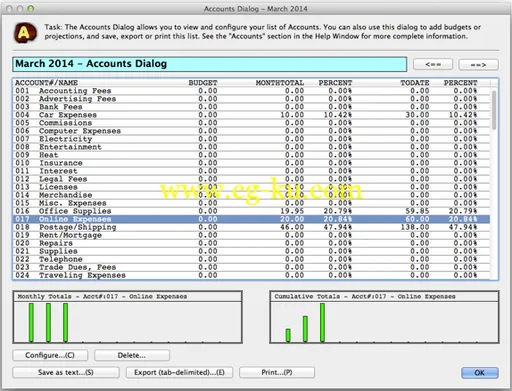Select row 018 Postage/Shipping
The height and width of the screenshot is (391, 512).
pyautogui.click(x=252, y=227)
